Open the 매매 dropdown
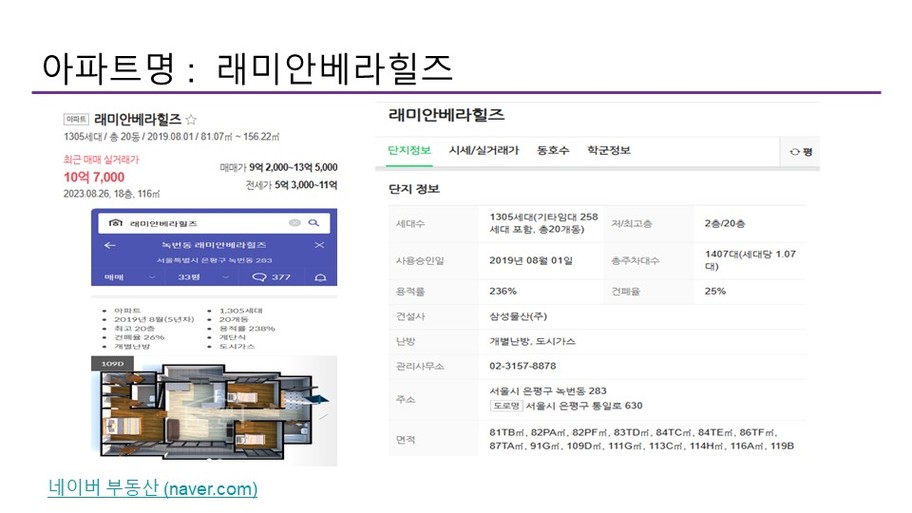Viewport: 912px width, 513px height. pos(130,277)
